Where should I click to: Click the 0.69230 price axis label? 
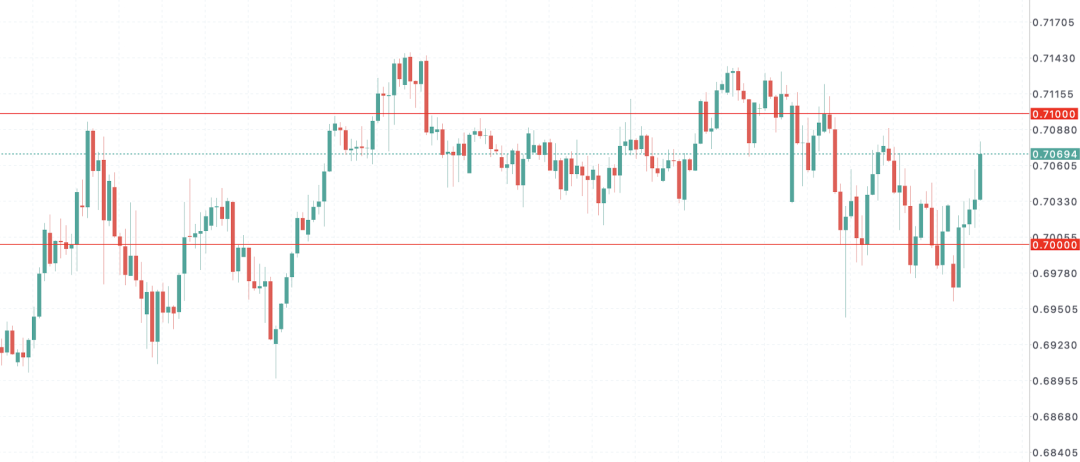point(1053,346)
